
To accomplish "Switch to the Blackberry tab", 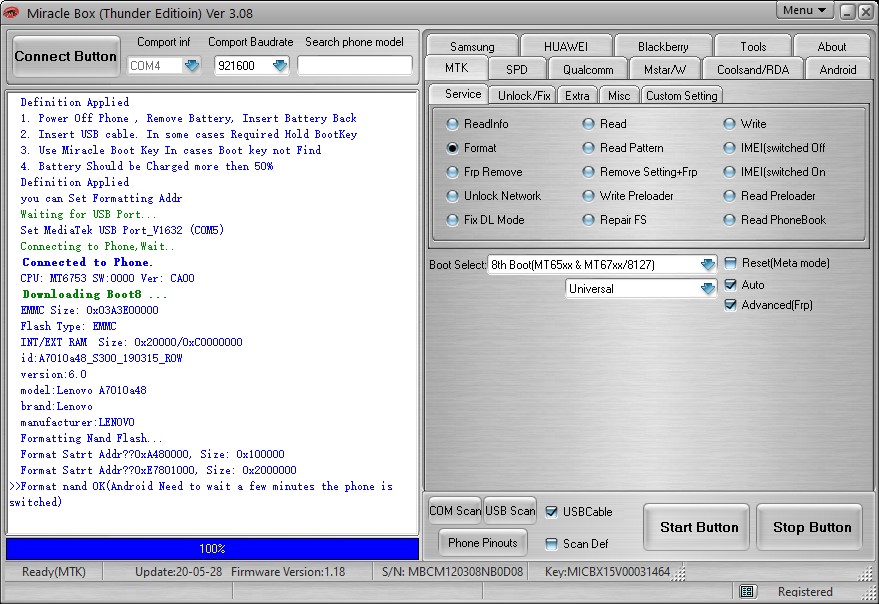I will pyautogui.click(x=663, y=47).
